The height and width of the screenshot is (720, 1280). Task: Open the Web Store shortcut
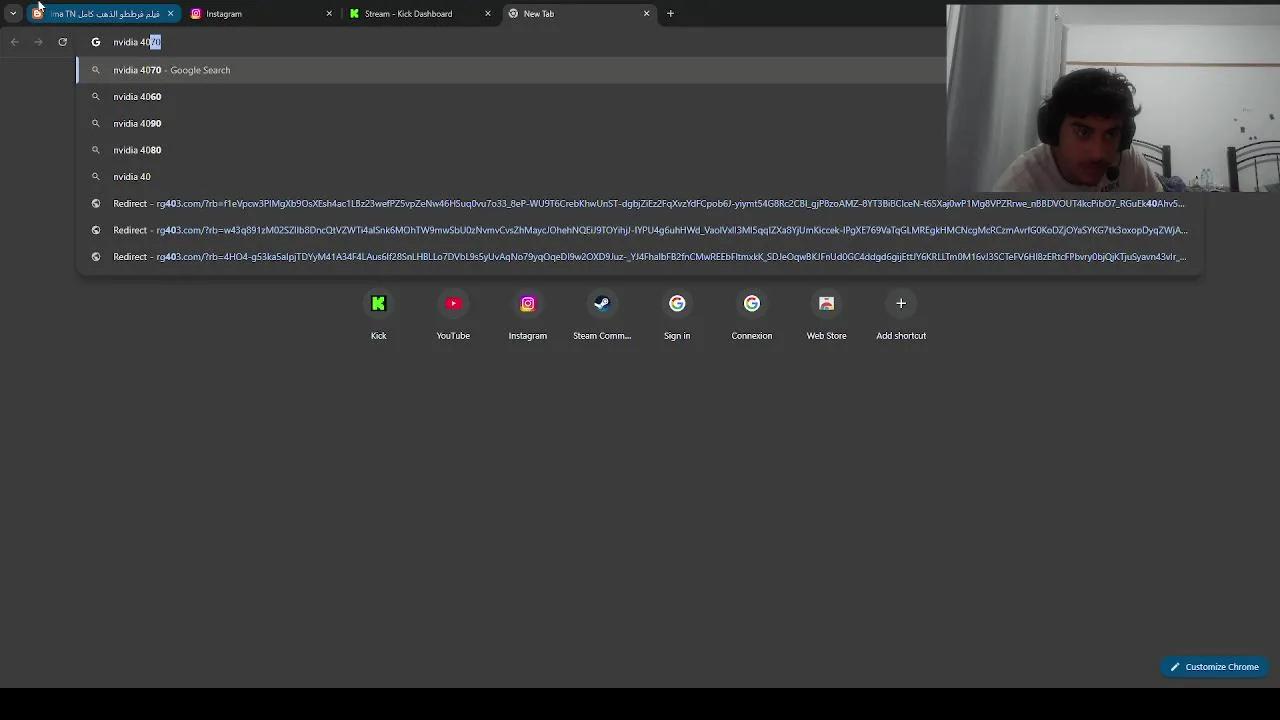826,314
